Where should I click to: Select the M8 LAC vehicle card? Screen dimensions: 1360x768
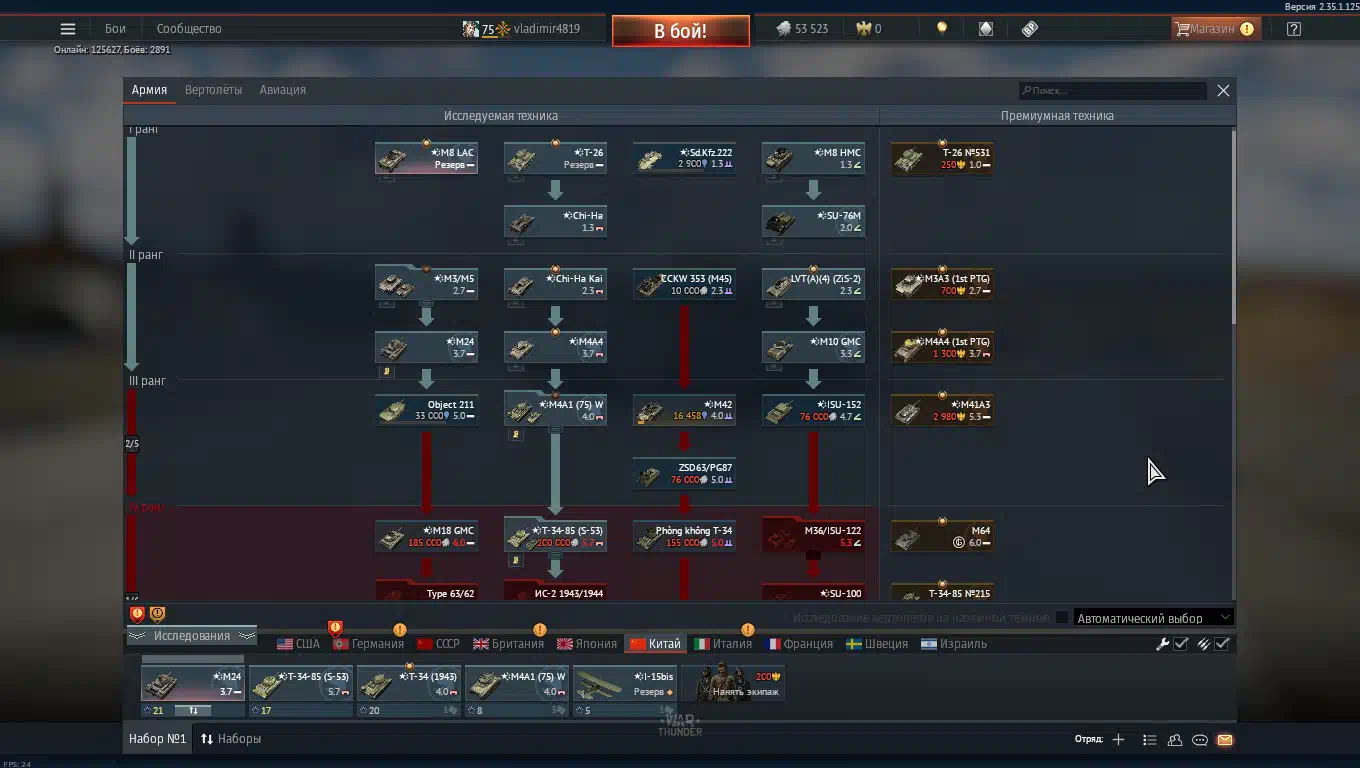click(x=426, y=158)
